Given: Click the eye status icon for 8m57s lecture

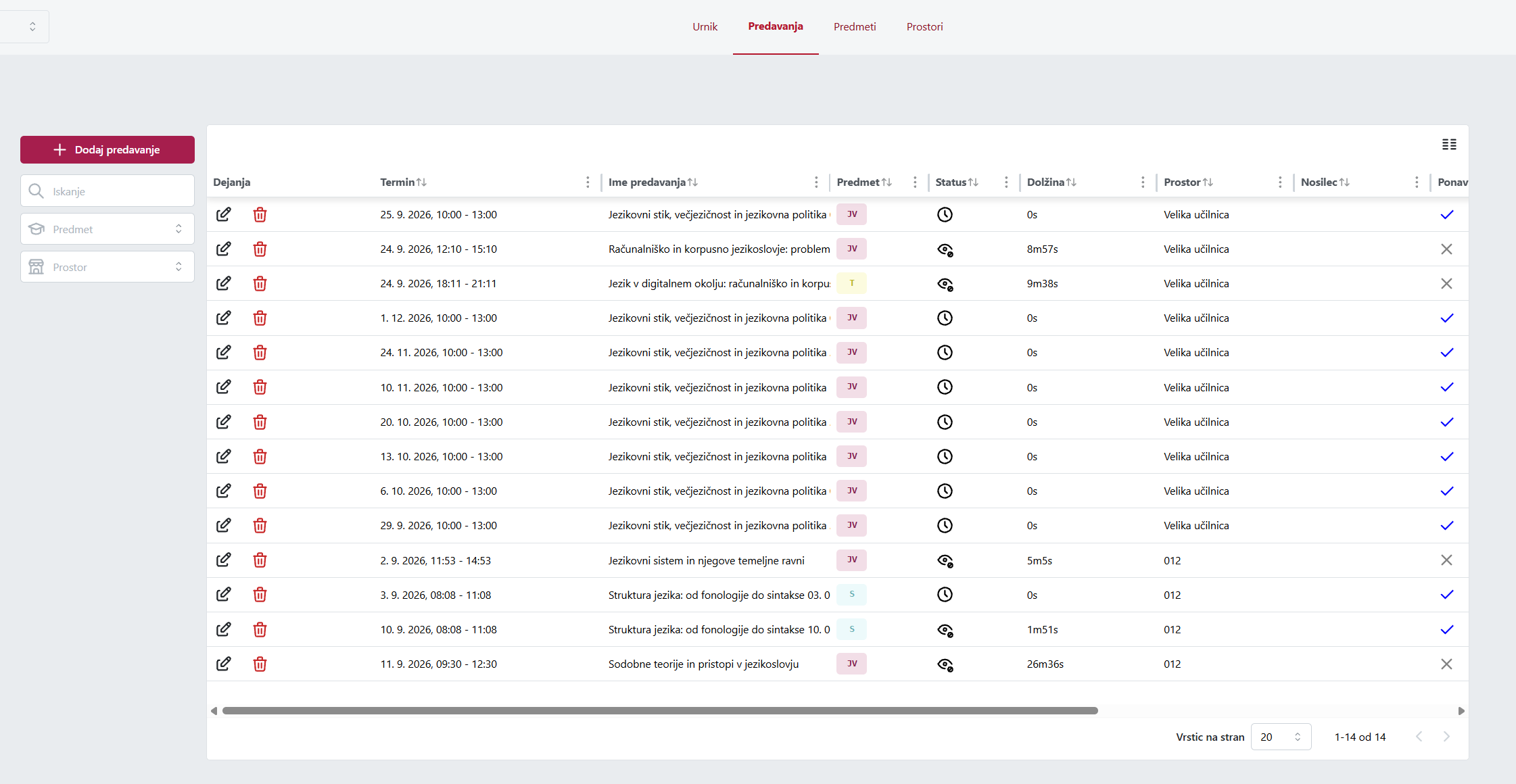Looking at the screenshot, I should tap(945, 249).
